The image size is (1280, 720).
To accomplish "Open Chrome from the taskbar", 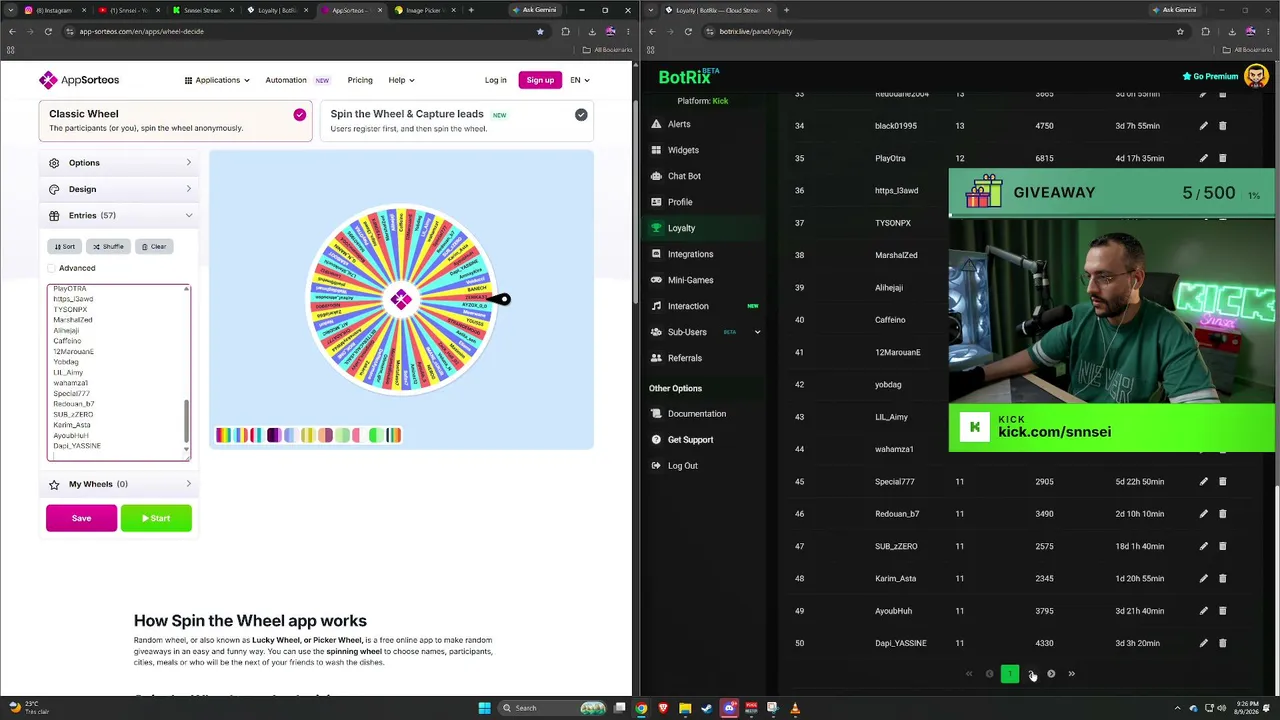I will coord(641,708).
